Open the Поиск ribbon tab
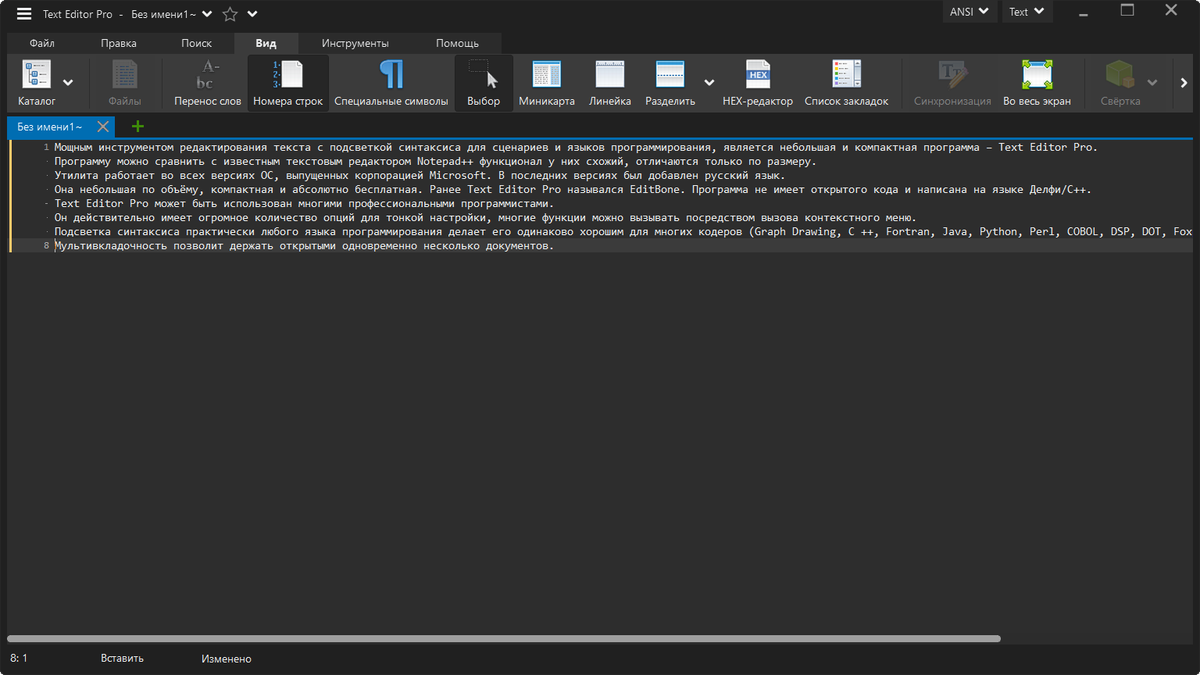 tap(197, 43)
